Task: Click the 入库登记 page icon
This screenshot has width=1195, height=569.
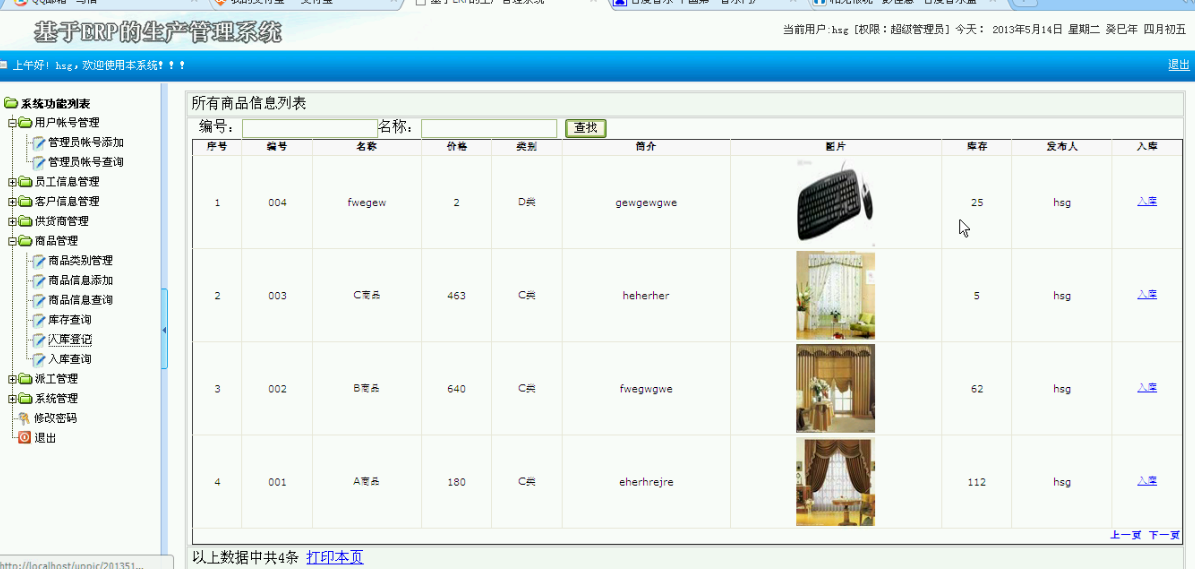Action: click(40, 339)
